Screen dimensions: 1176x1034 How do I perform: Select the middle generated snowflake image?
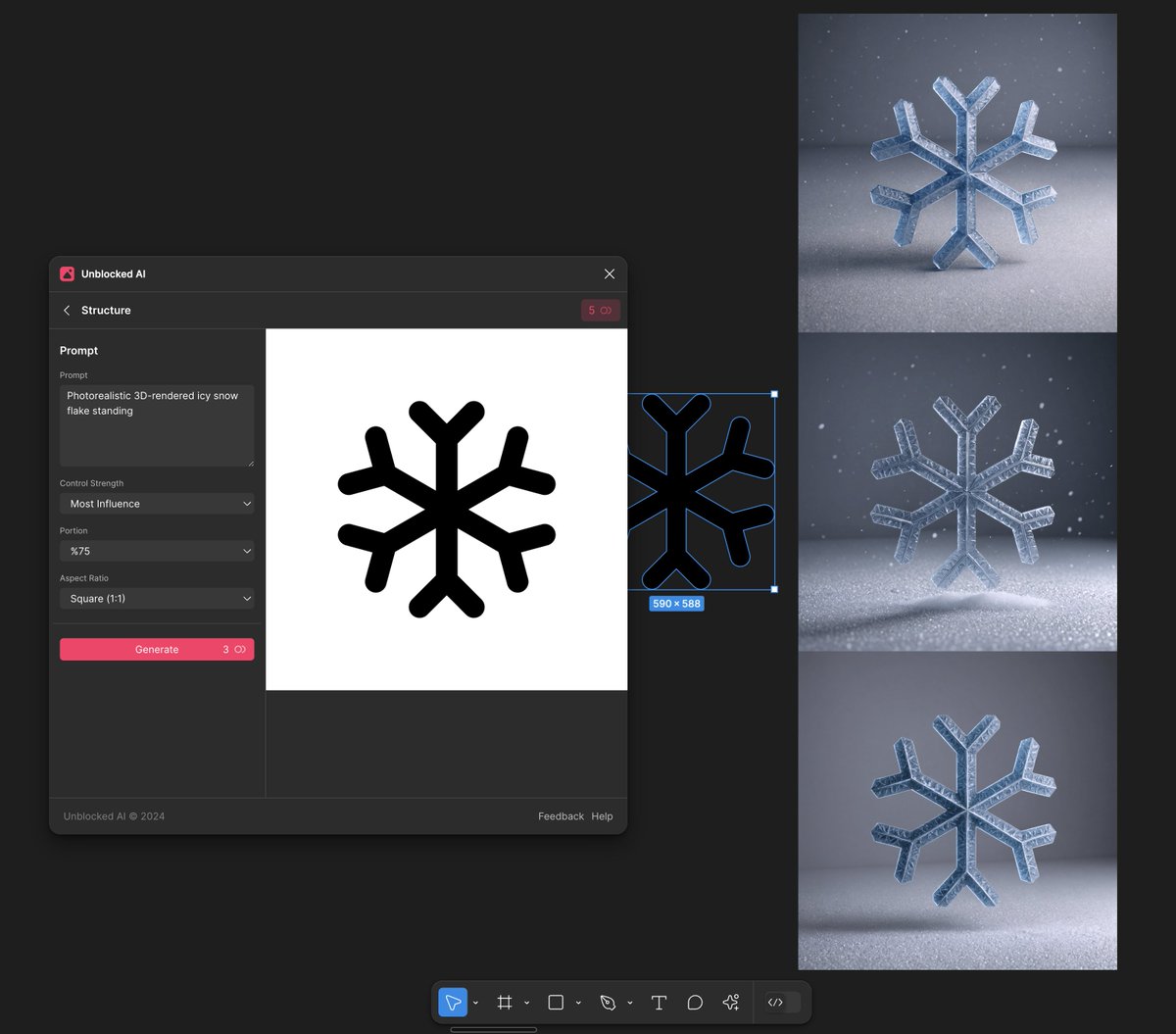tap(957, 492)
